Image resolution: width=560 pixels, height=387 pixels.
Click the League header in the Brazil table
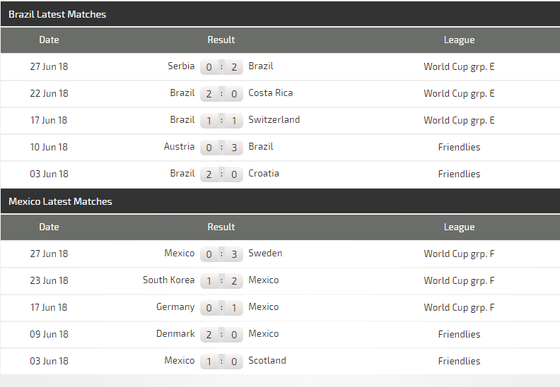point(459,40)
